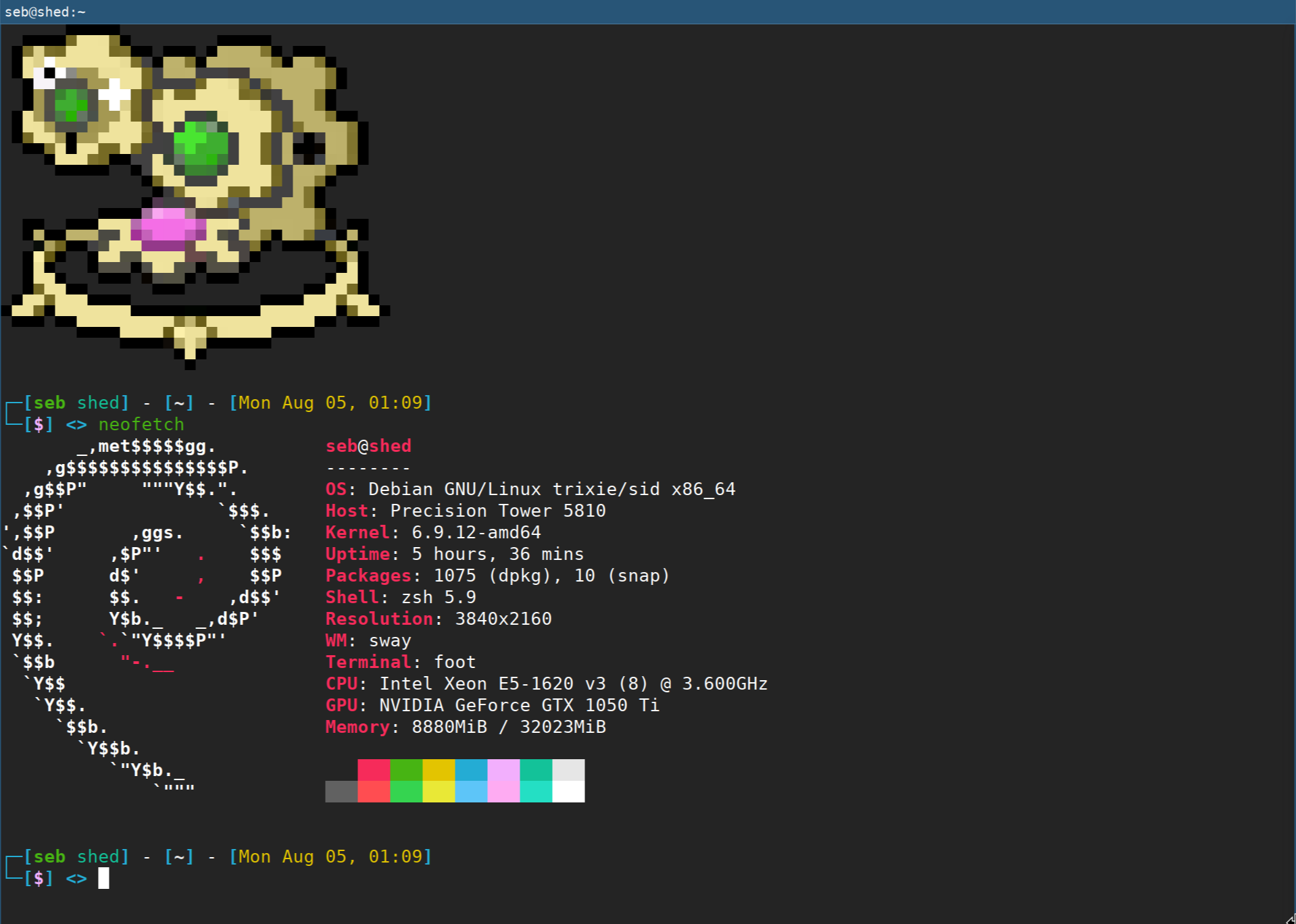Viewport: 1296px width, 924px height.
Task: Click the top-row teal color block
Action: [x=536, y=770]
